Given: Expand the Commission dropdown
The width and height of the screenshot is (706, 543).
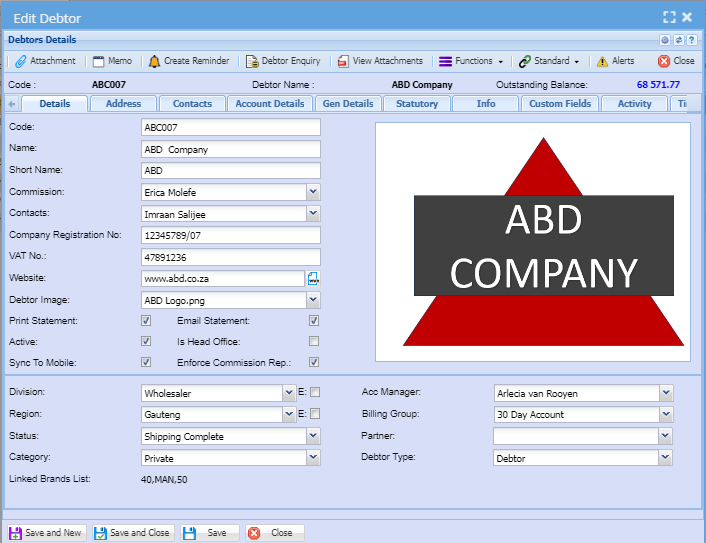Looking at the screenshot, I should 313,192.
